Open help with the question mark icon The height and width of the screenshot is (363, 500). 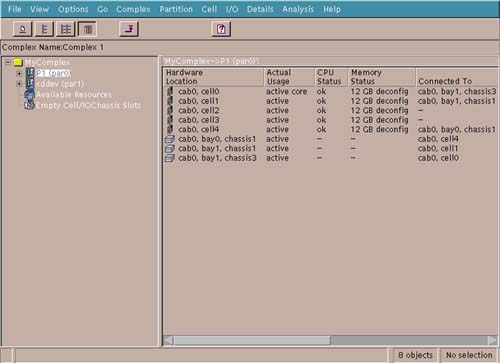coord(221,29)
